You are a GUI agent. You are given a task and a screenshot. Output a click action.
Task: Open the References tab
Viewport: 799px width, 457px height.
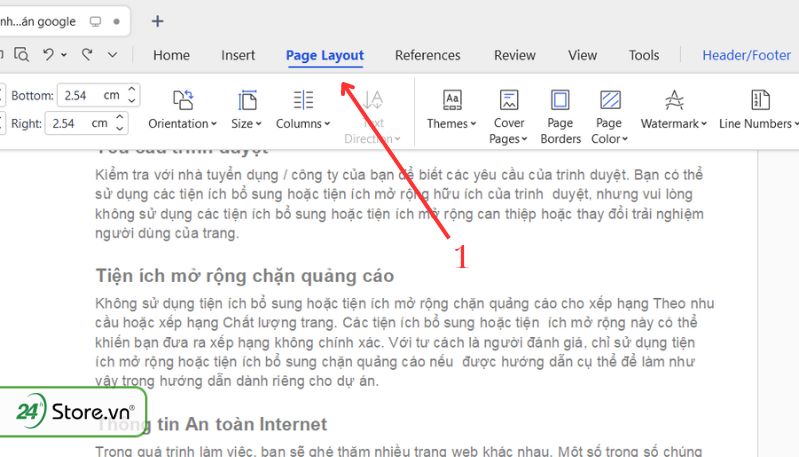point(428,55)
